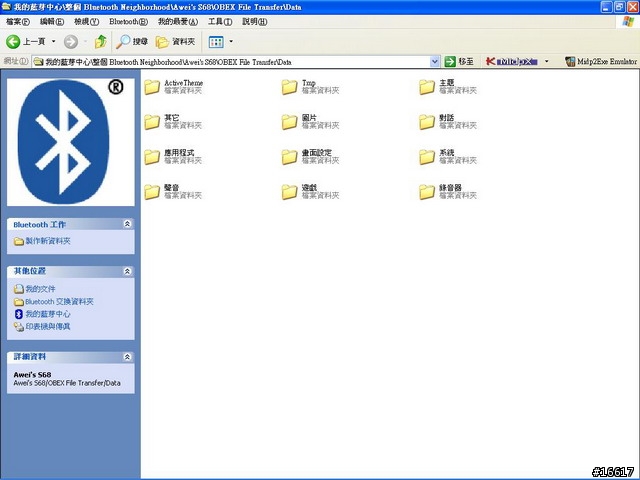Image resolution: width=640 pixels, height=480 pixels.
Task: Click 製作新資料夾 link
Action: [42, 241]
